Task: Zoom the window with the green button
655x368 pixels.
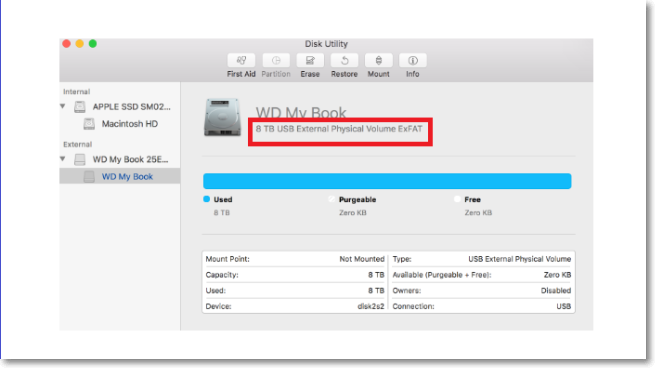Action: 93,43
